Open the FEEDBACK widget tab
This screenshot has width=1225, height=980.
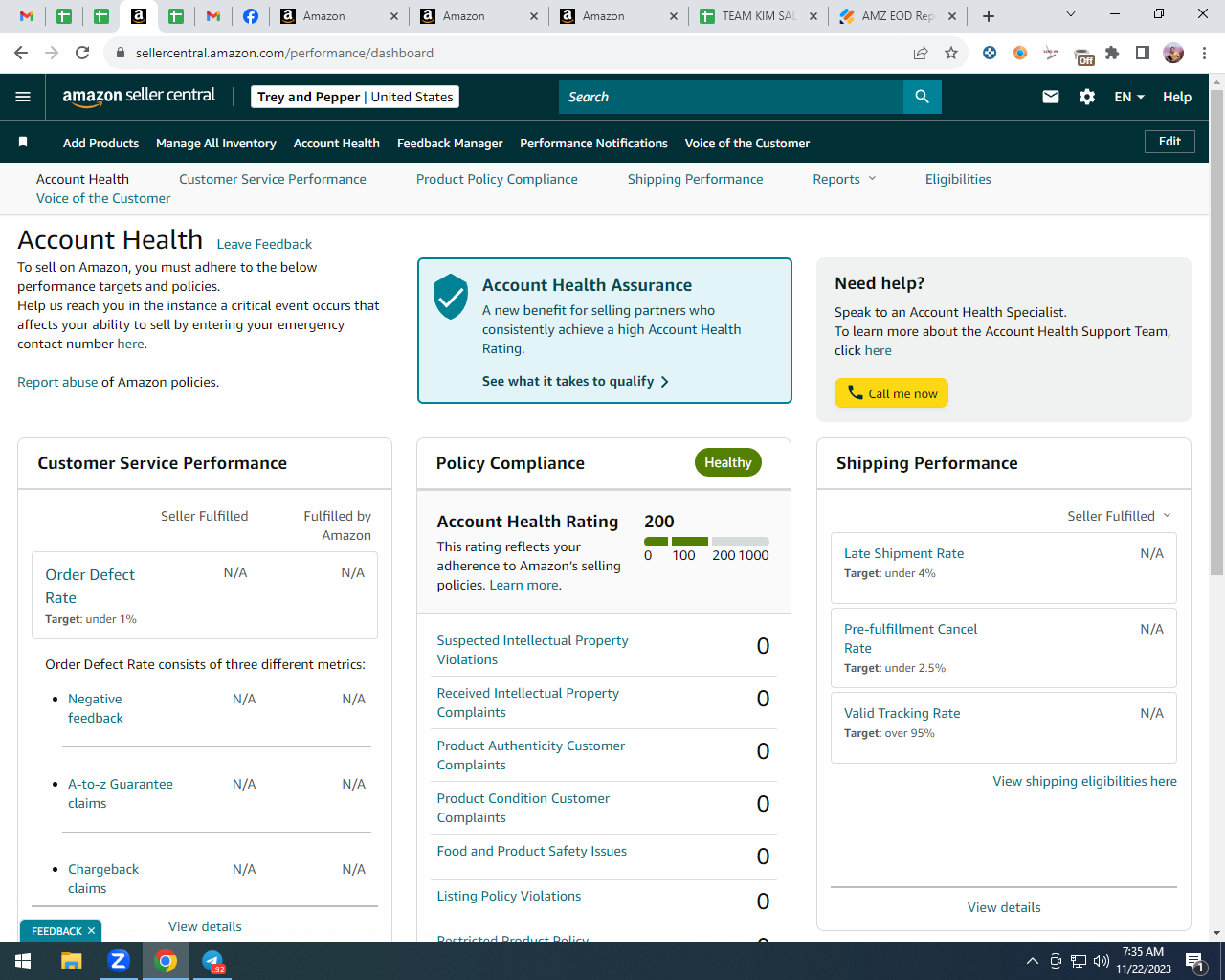56,931
